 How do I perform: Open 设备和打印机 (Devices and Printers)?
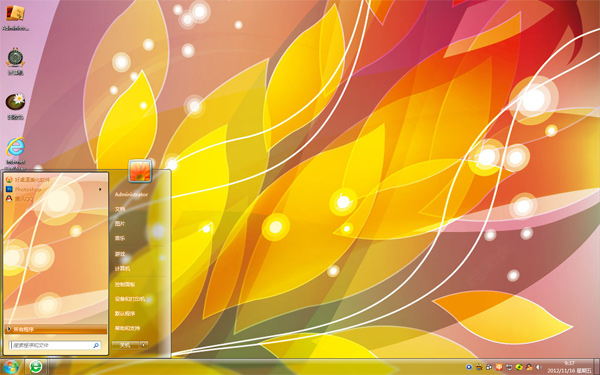[x=130, y=299]
